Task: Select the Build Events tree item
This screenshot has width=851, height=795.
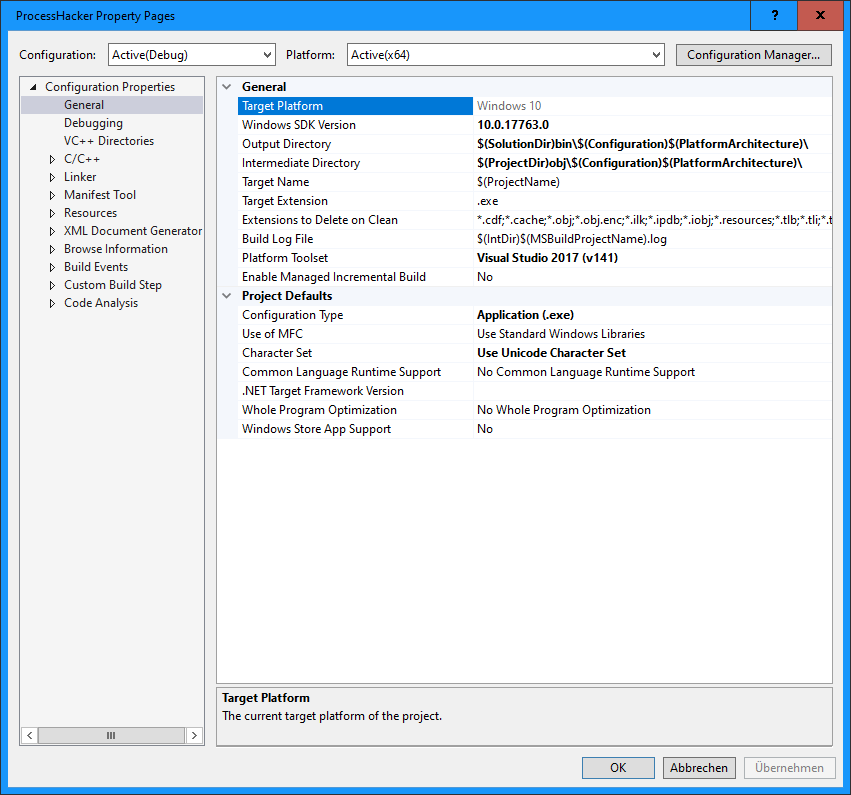Action: 96,266
